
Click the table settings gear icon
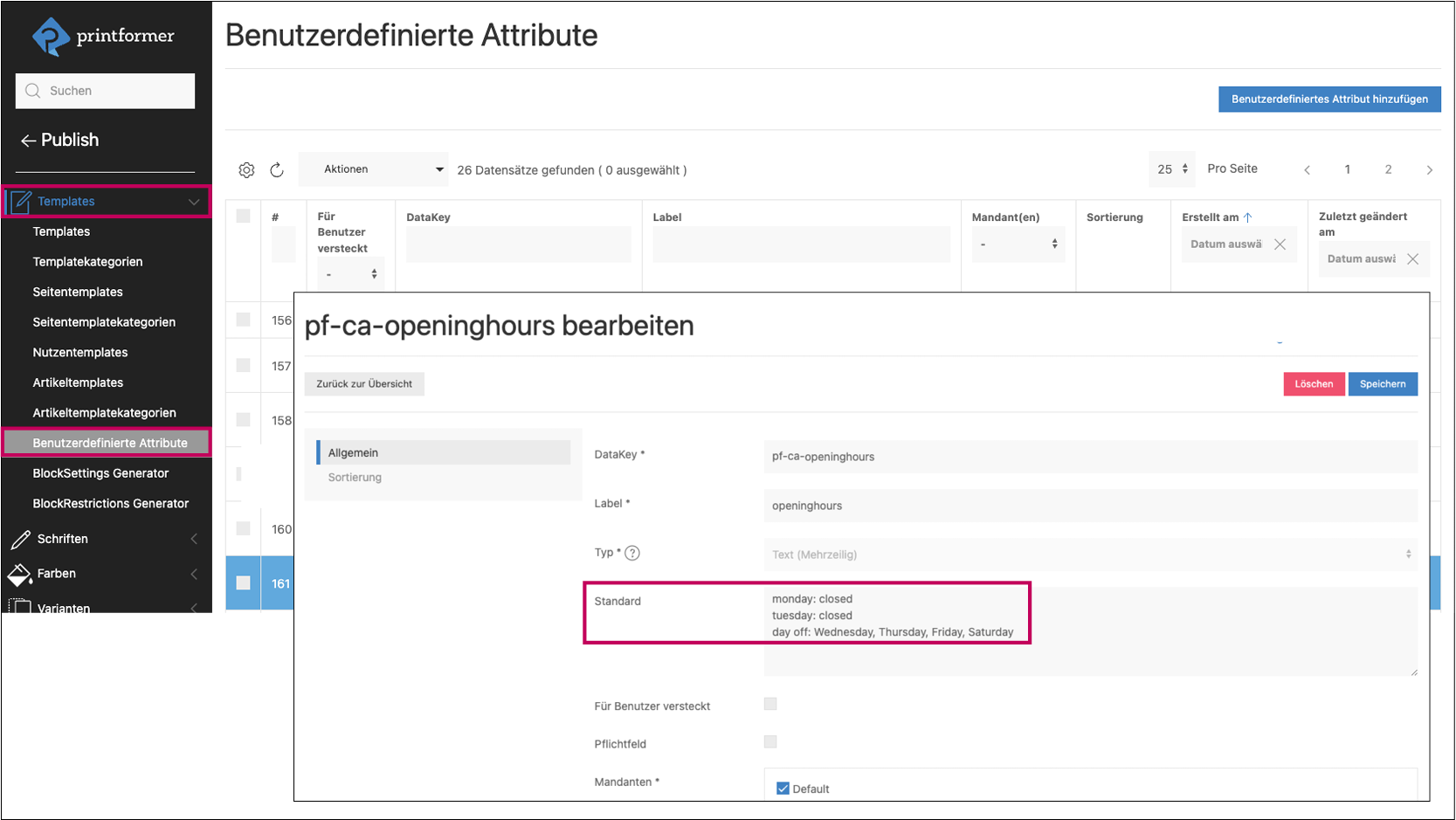pos(246,170)
